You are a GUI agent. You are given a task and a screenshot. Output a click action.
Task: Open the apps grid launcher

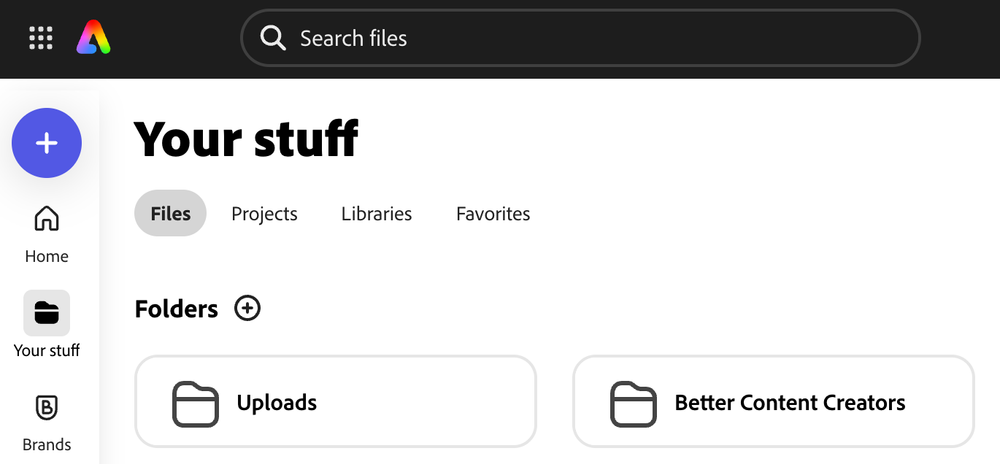point(41,38)
